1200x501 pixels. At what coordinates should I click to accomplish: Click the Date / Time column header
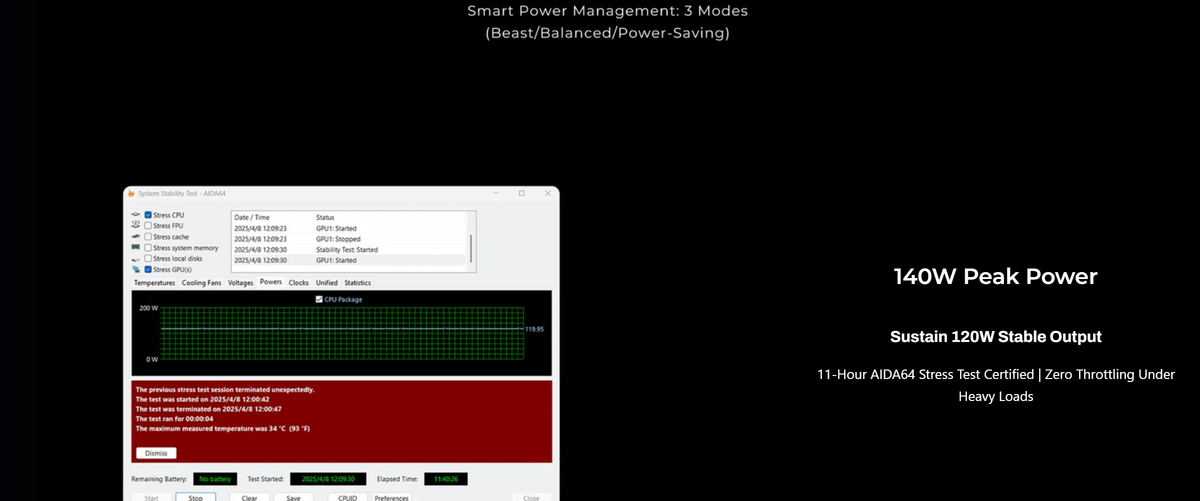tap(252, 217)
